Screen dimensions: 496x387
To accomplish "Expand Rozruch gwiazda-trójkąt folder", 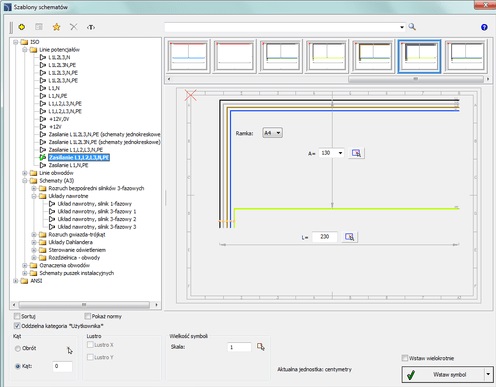I will click(x=34, y=235).
